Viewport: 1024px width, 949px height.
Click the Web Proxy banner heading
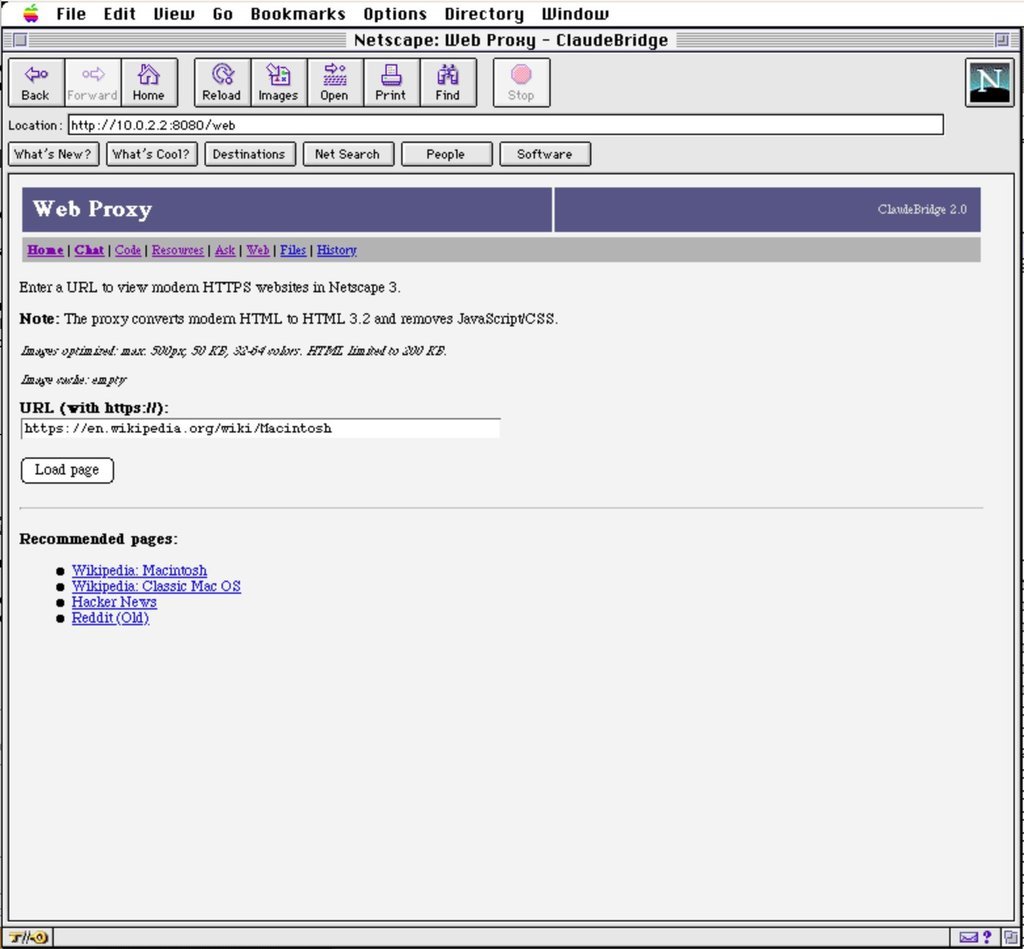pos(92,209)
